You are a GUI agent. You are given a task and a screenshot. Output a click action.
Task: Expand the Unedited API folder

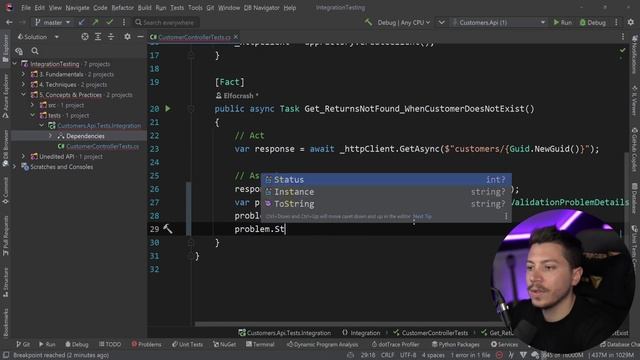[23, 156]
